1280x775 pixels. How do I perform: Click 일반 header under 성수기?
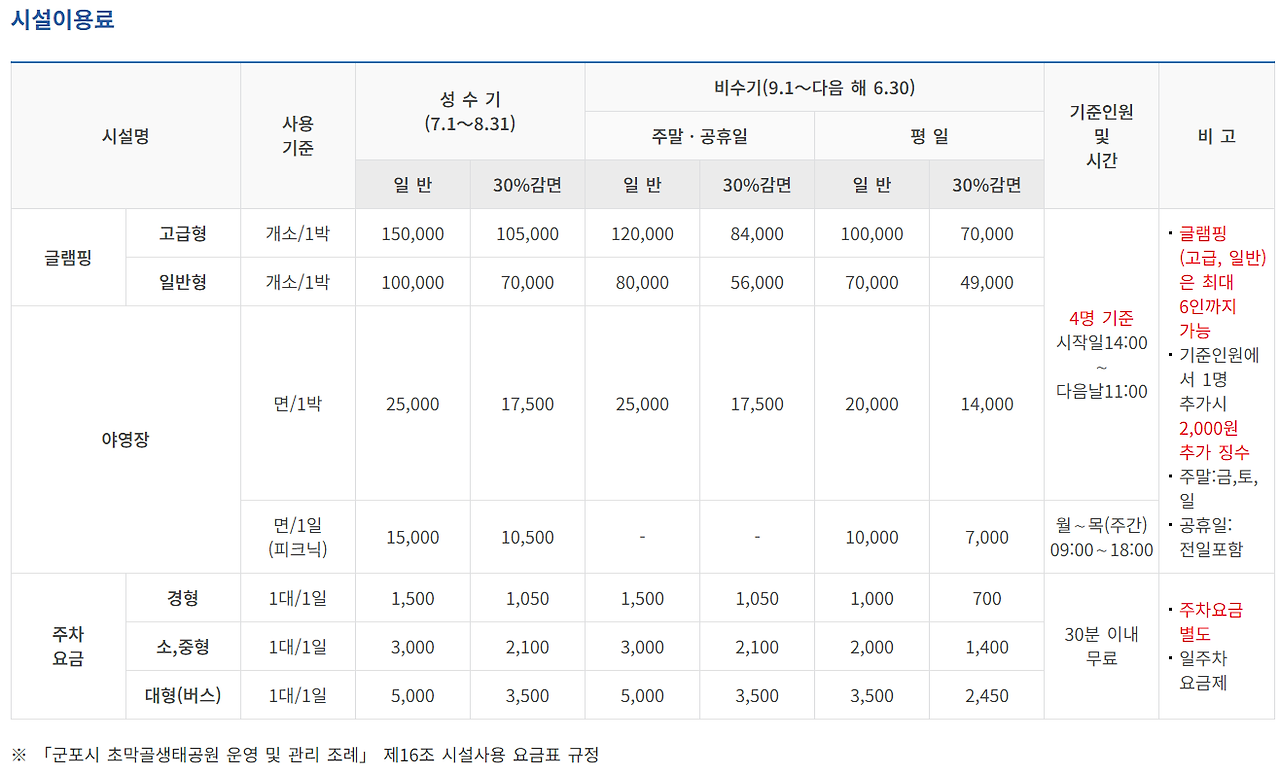(x=413, y=185)
